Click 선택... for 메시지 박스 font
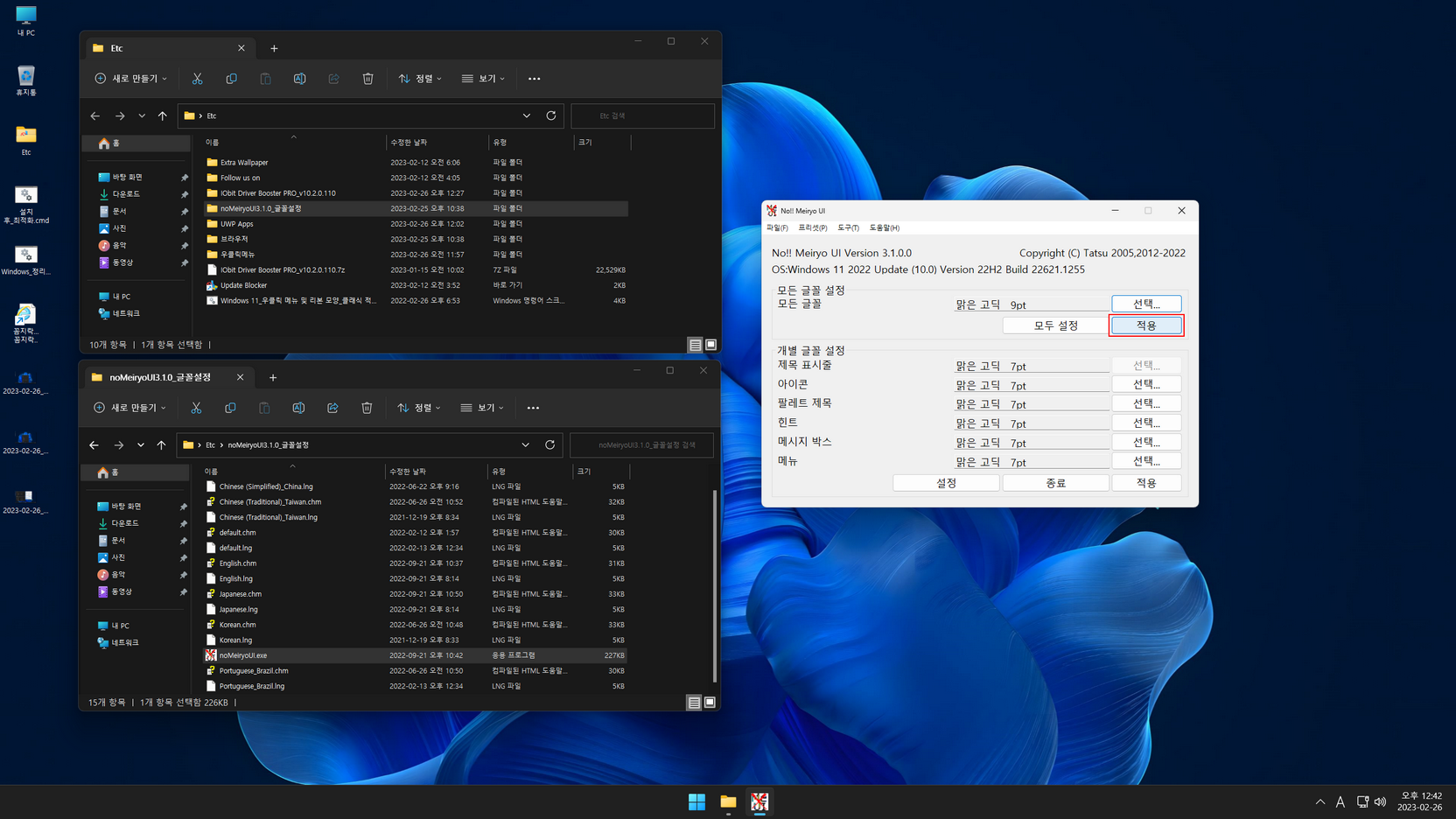 1146,442
